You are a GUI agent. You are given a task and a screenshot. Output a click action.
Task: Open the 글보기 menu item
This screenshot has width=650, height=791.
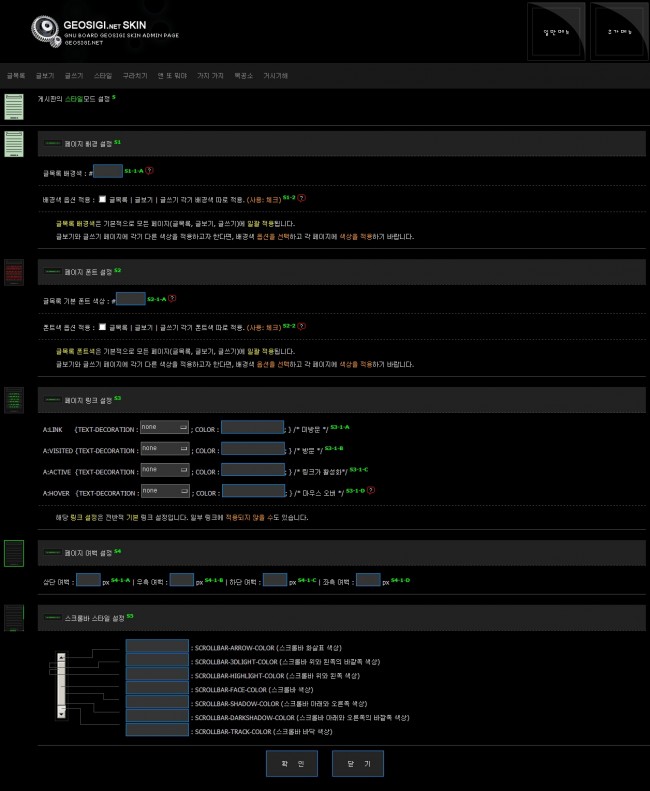[x=45, y=76]
